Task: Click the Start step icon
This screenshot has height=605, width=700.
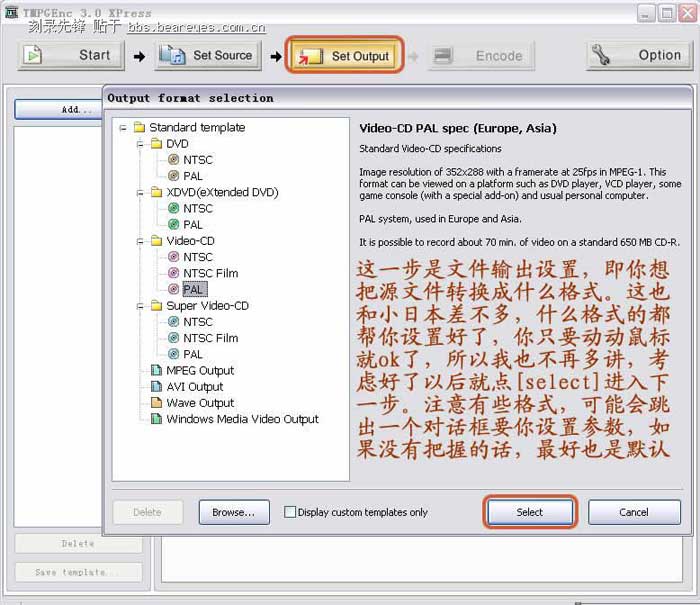Action: tap(33, 55)
